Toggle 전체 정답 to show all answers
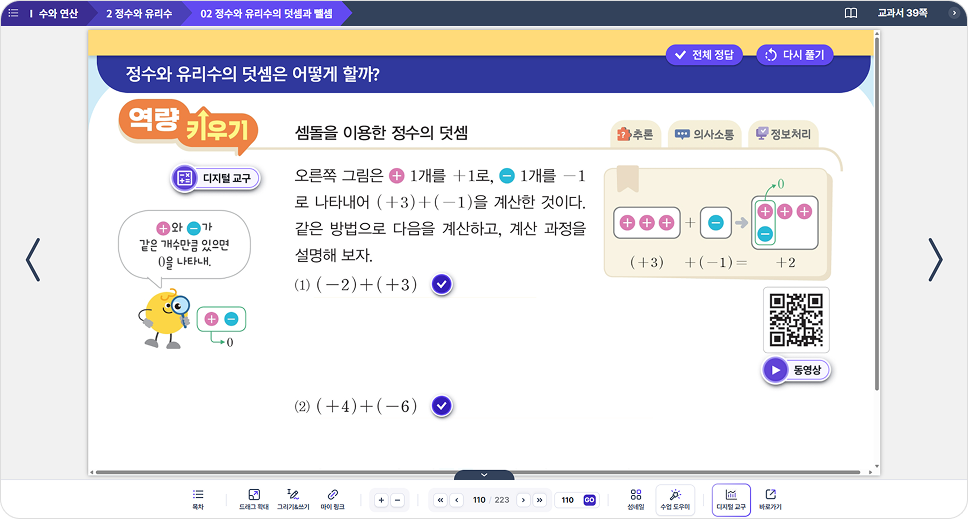968x519 pixels. pyautogui.click(x=704, y=55)
